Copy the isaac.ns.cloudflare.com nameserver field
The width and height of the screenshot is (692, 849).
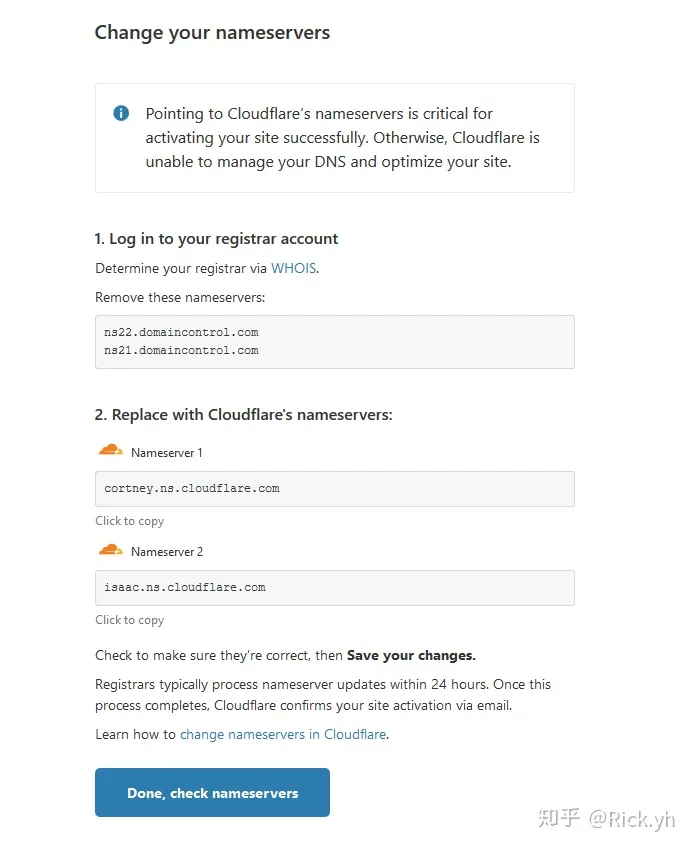pyautogui.click(x=334, y=588)
